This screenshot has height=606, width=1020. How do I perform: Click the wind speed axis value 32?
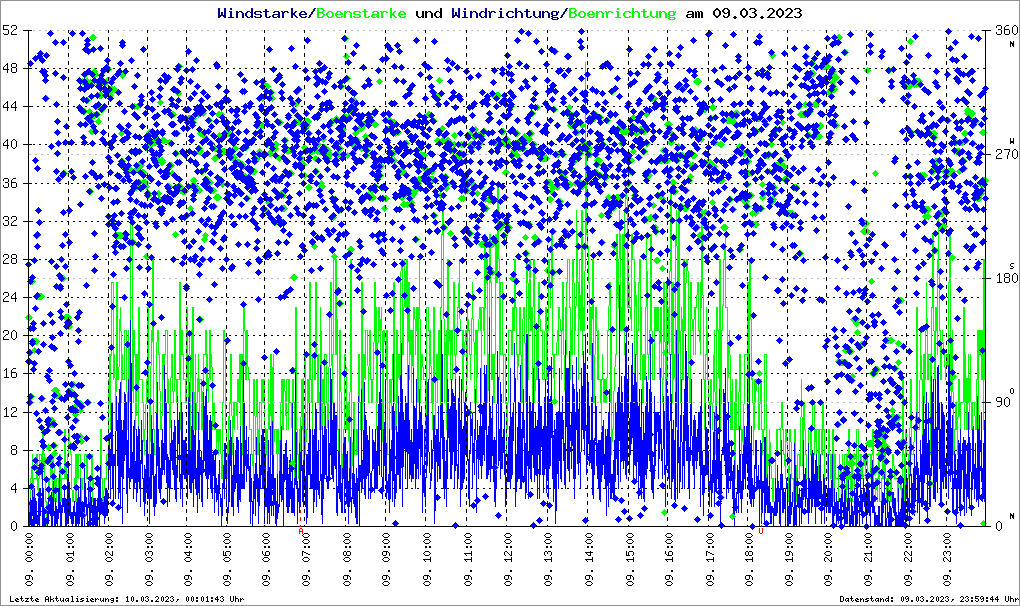(10, 220)
